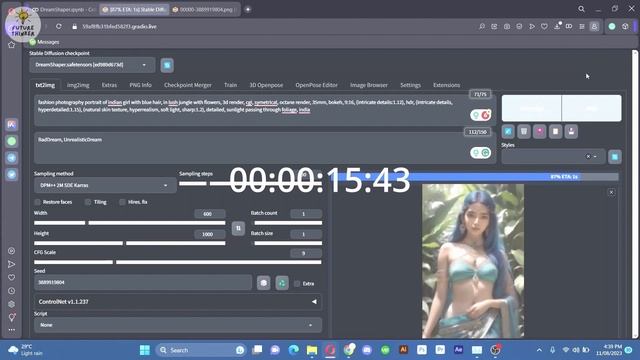
Task: Adjust the Height slider
Action: [x=129, y=243]
